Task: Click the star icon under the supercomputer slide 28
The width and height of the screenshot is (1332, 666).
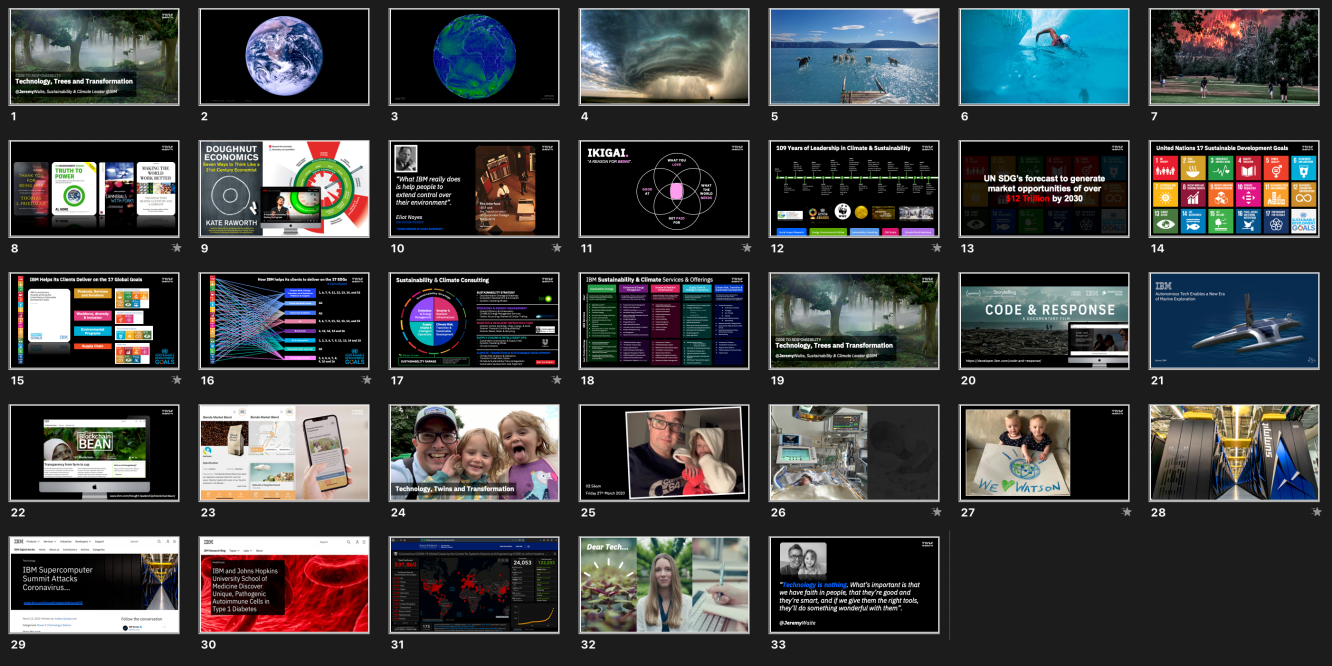Action: [x=1317, y=512]
